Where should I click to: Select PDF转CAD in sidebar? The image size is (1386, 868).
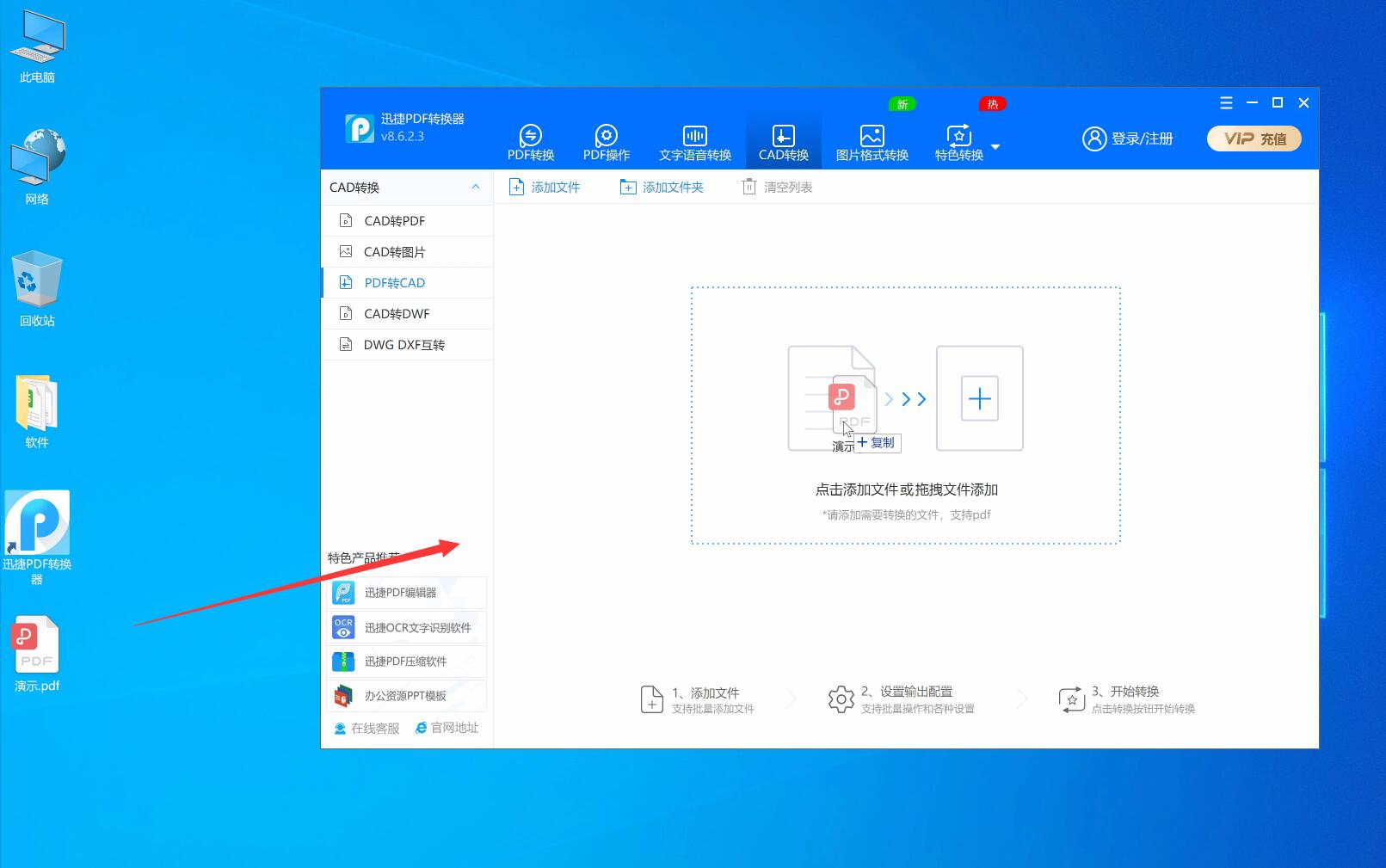click(407, 283)
